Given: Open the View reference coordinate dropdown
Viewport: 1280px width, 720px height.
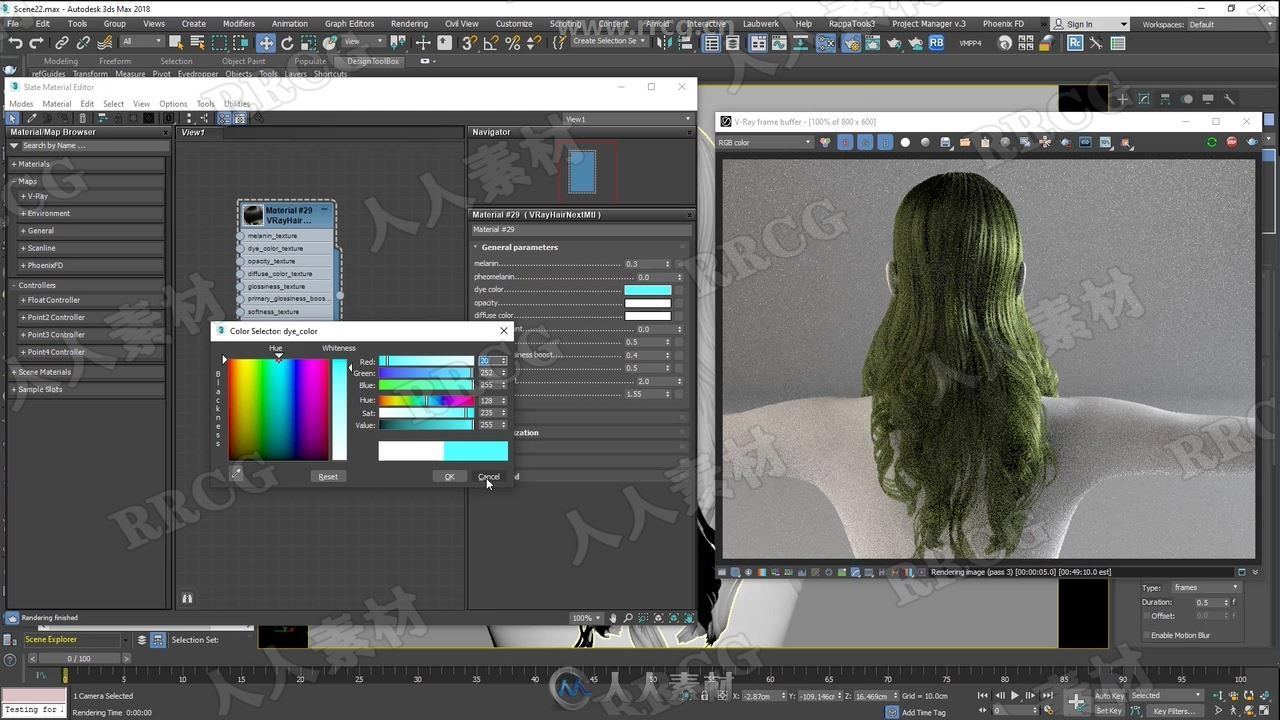Looking at the screenshot, I should pos(363,42).
